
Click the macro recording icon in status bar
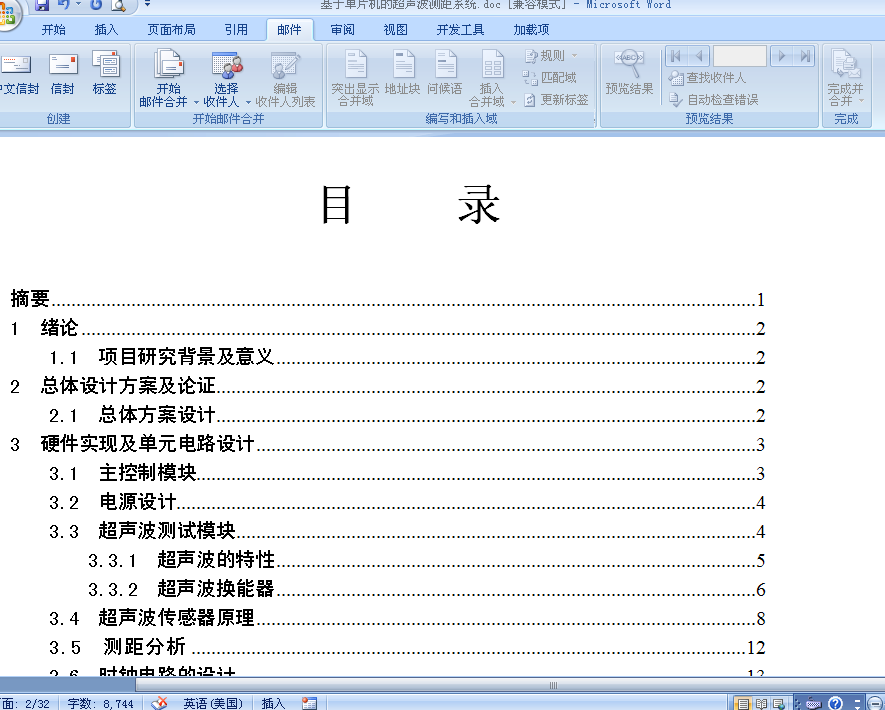[x=309, y=703]
